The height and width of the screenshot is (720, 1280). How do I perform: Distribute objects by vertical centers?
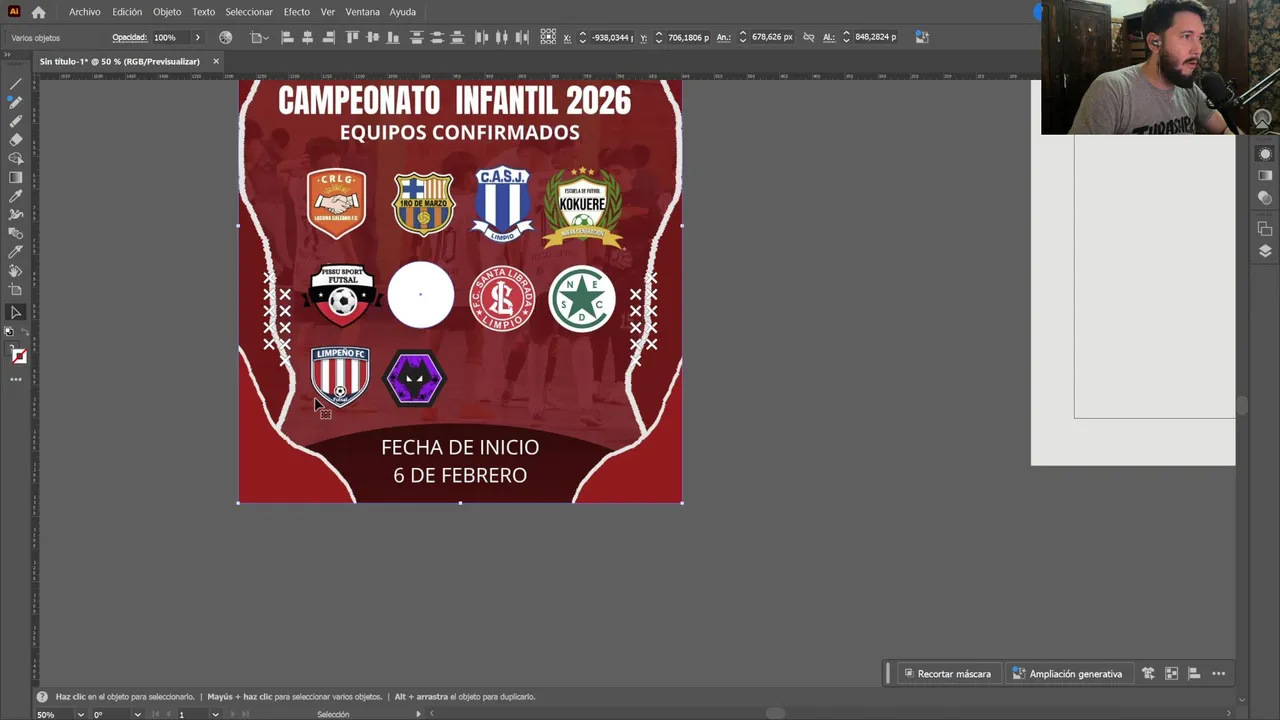[437, 37]
